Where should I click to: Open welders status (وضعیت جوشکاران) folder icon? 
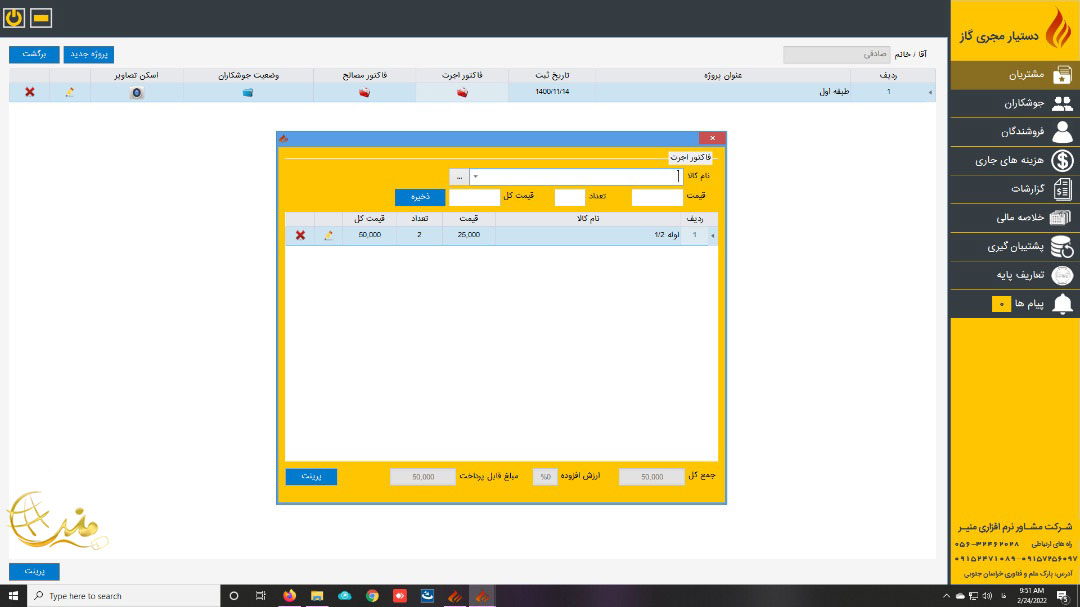(x=248, y=92)
